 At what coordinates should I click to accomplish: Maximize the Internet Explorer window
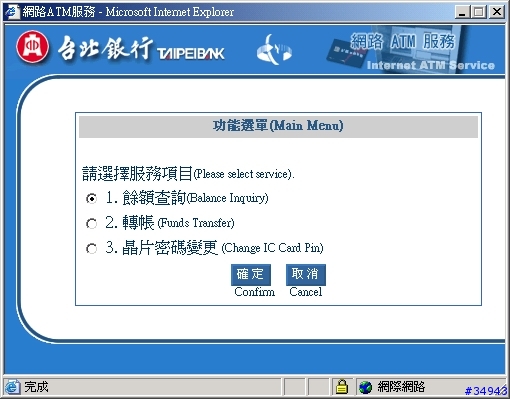479,12
